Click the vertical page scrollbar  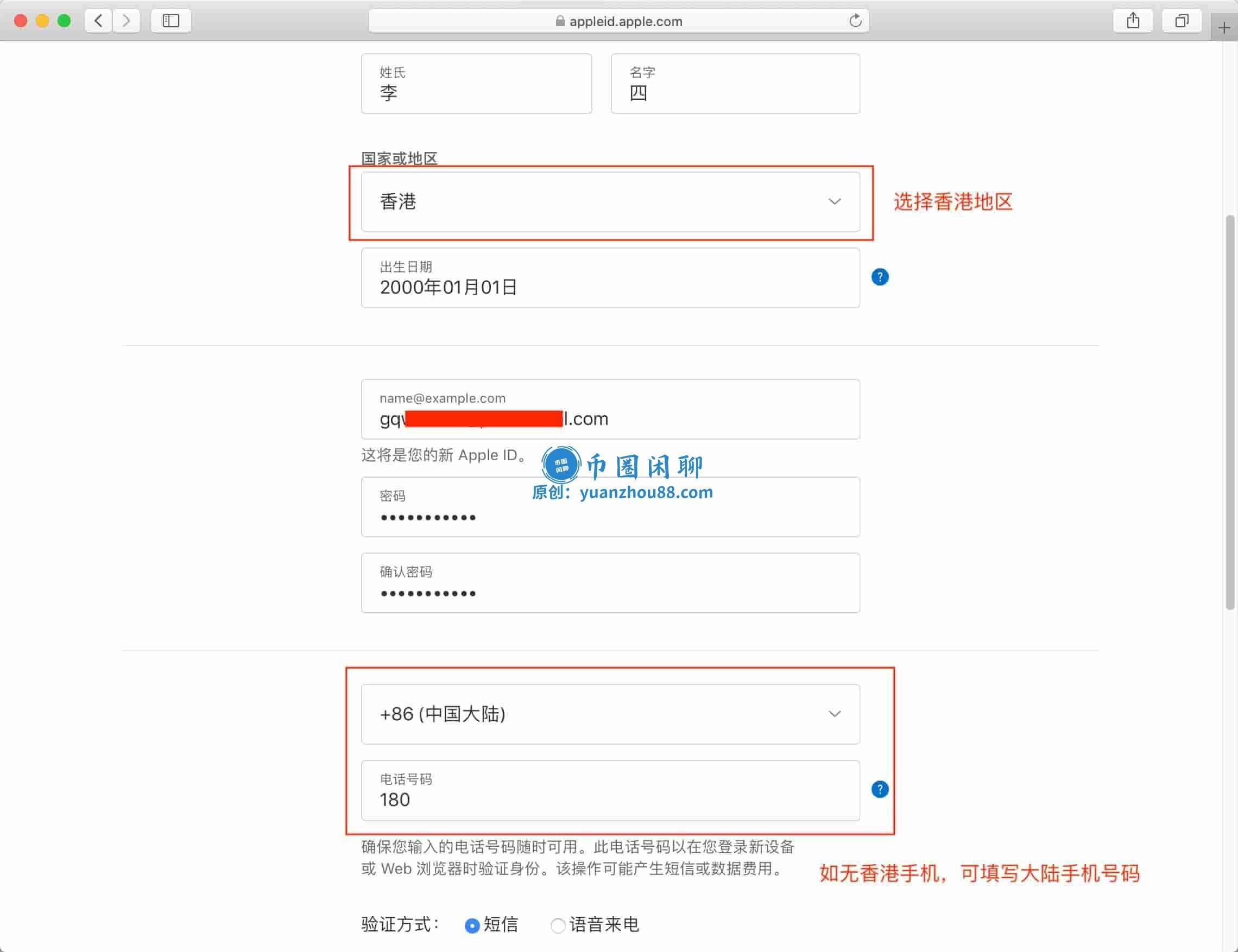[x=1229, y=412]
